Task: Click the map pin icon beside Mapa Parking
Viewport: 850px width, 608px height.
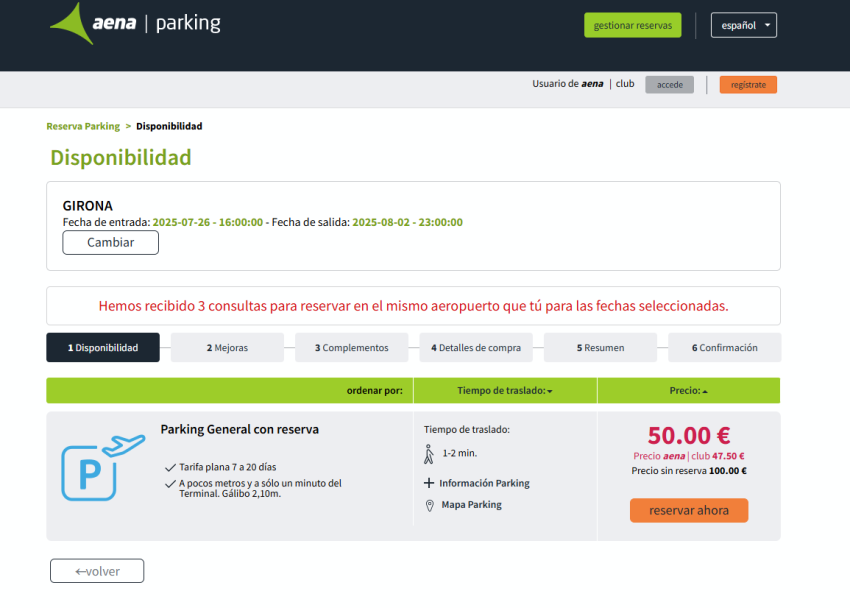Action: click(429, 506)
